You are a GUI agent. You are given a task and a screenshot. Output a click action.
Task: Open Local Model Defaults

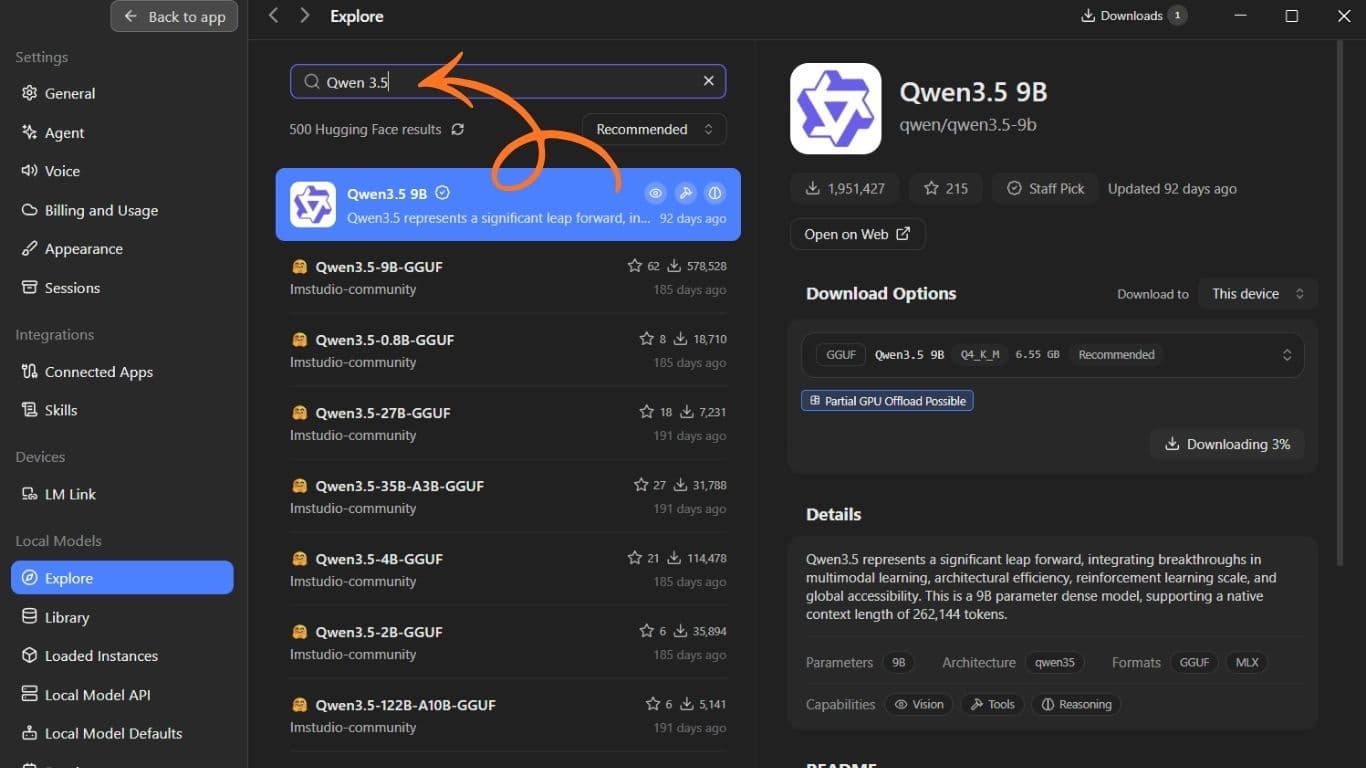[122, 733]
